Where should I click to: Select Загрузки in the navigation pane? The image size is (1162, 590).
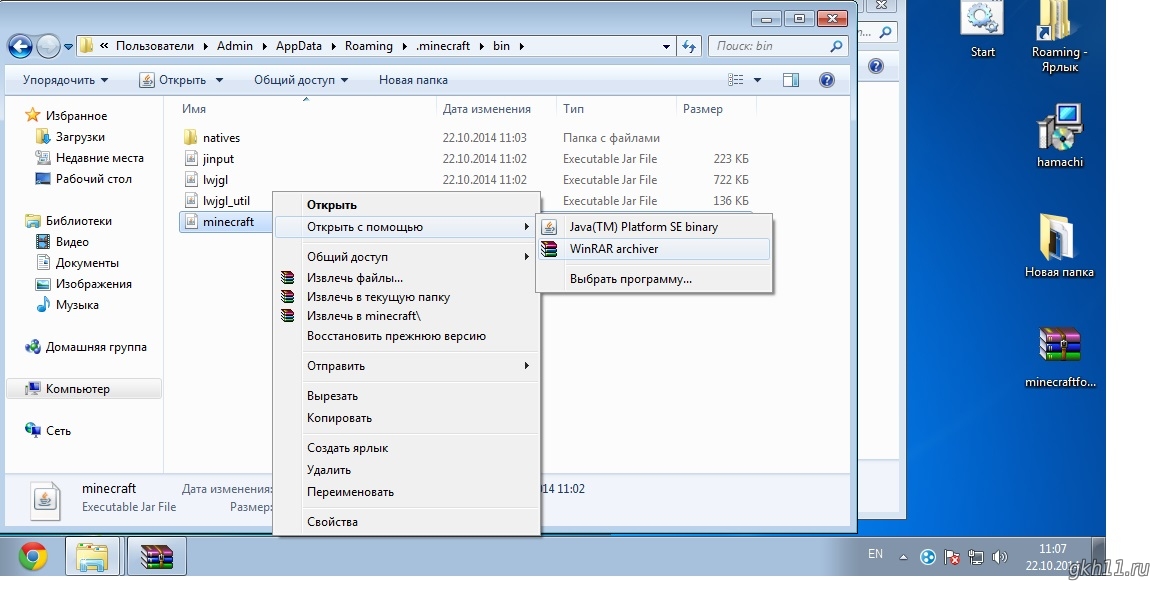tap(80, 137)
